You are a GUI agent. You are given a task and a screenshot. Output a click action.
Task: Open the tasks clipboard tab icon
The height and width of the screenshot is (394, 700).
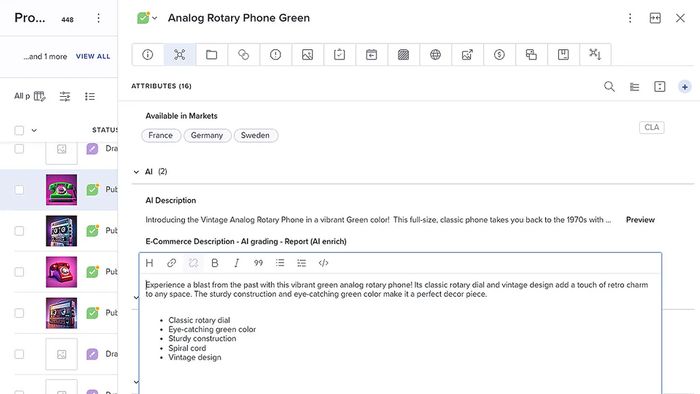pos(339,54)
